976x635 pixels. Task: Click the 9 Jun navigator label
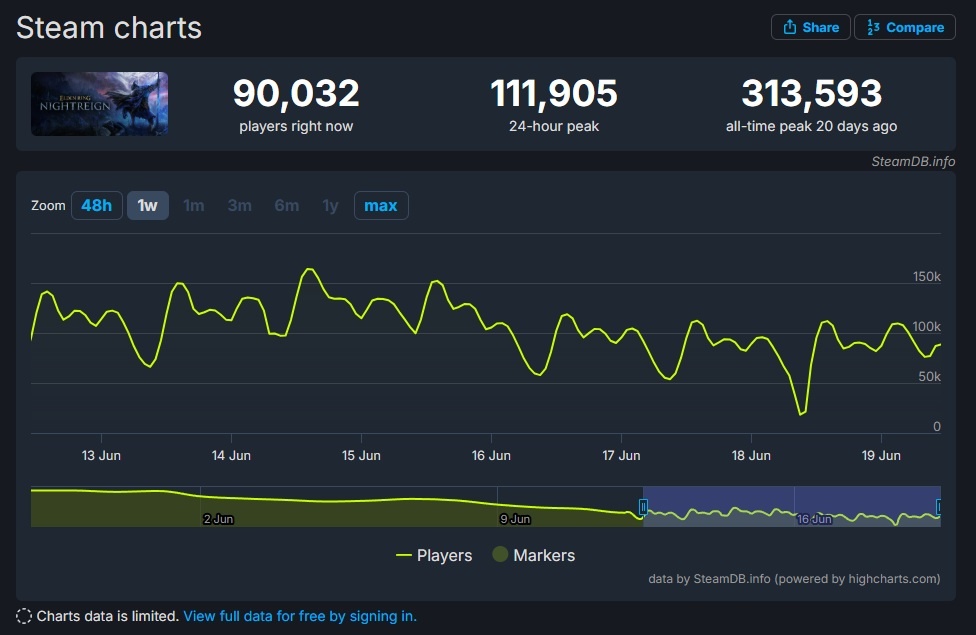pyautogui.click(x=515, y=519)
